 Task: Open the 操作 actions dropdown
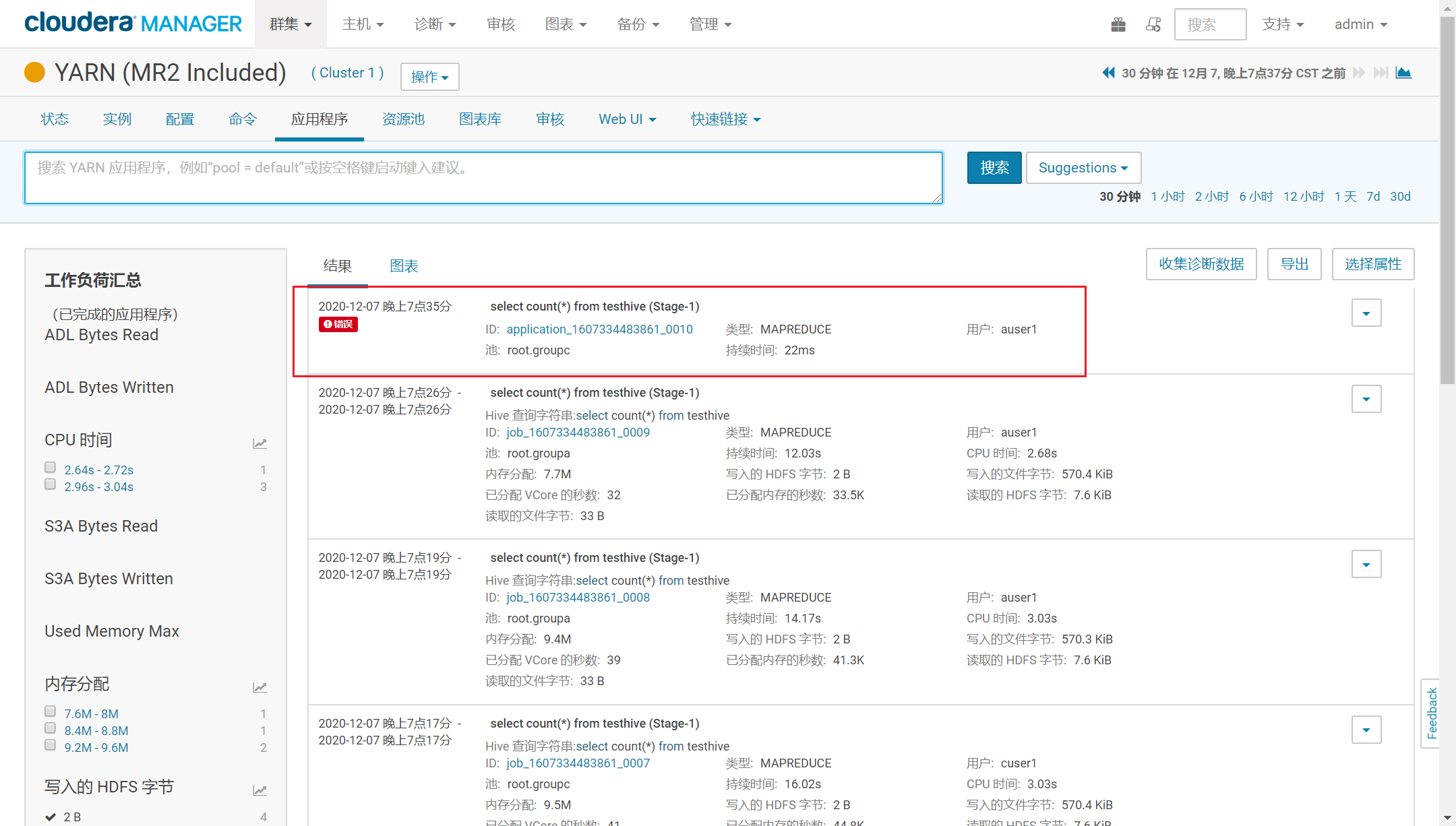[429, 77]
